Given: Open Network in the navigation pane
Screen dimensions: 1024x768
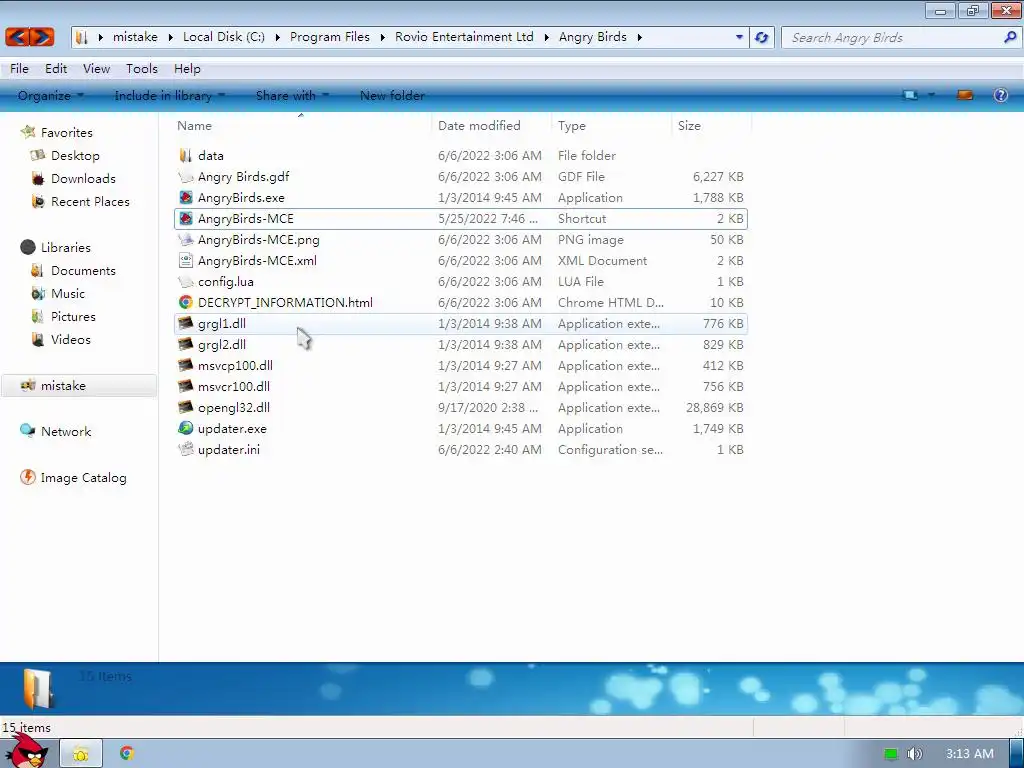Looking at the screenshot, I should pos(65,431).
